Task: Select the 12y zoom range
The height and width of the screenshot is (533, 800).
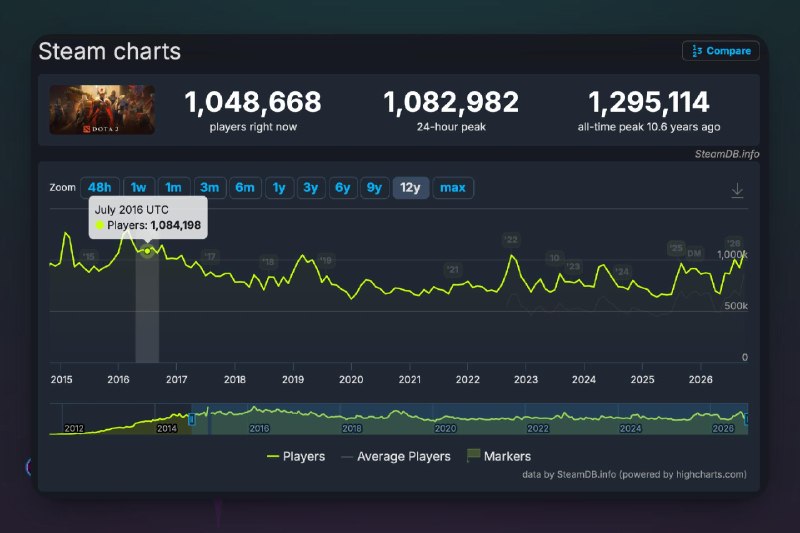Action: (x=411, y=188)
